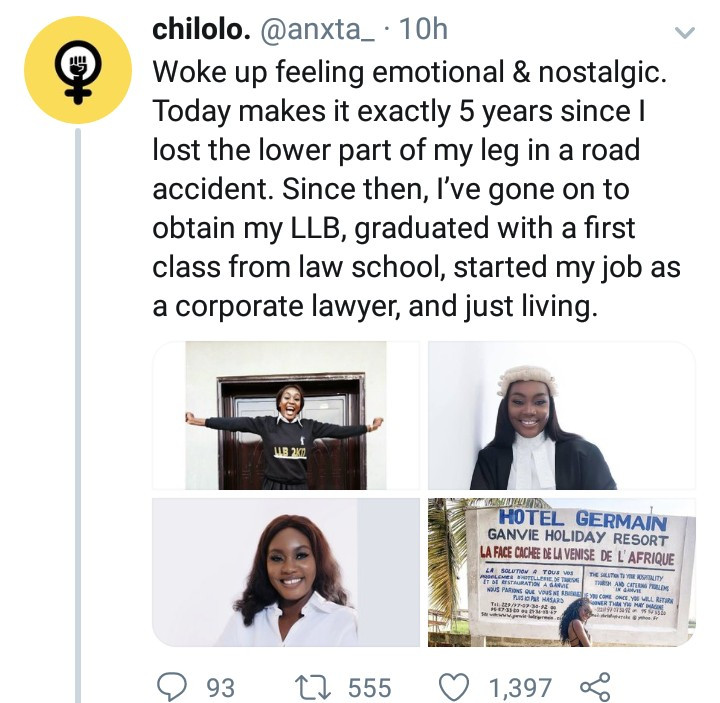This screenshot has height=703, width=720.
Task: Click the grey thread line below the avatar
Action: point(77,400)
